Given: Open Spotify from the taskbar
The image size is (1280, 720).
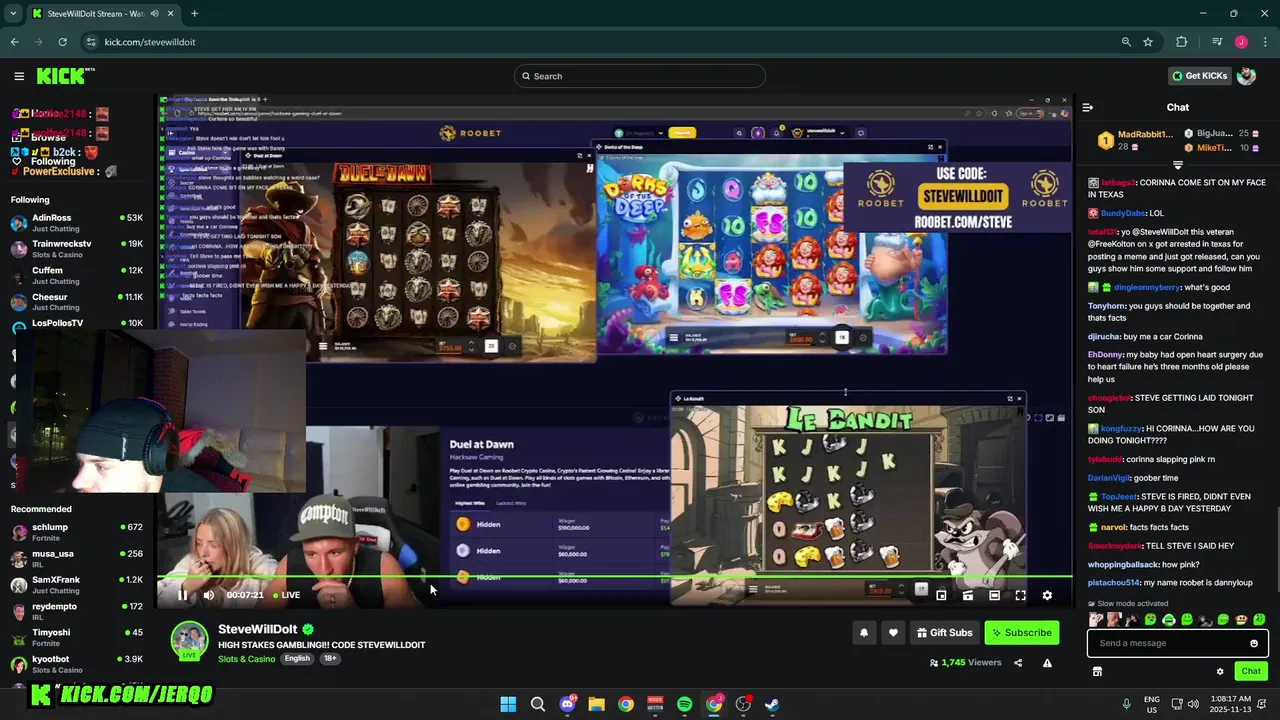Looking at the screenshot, I should click(x=684, y=704).
